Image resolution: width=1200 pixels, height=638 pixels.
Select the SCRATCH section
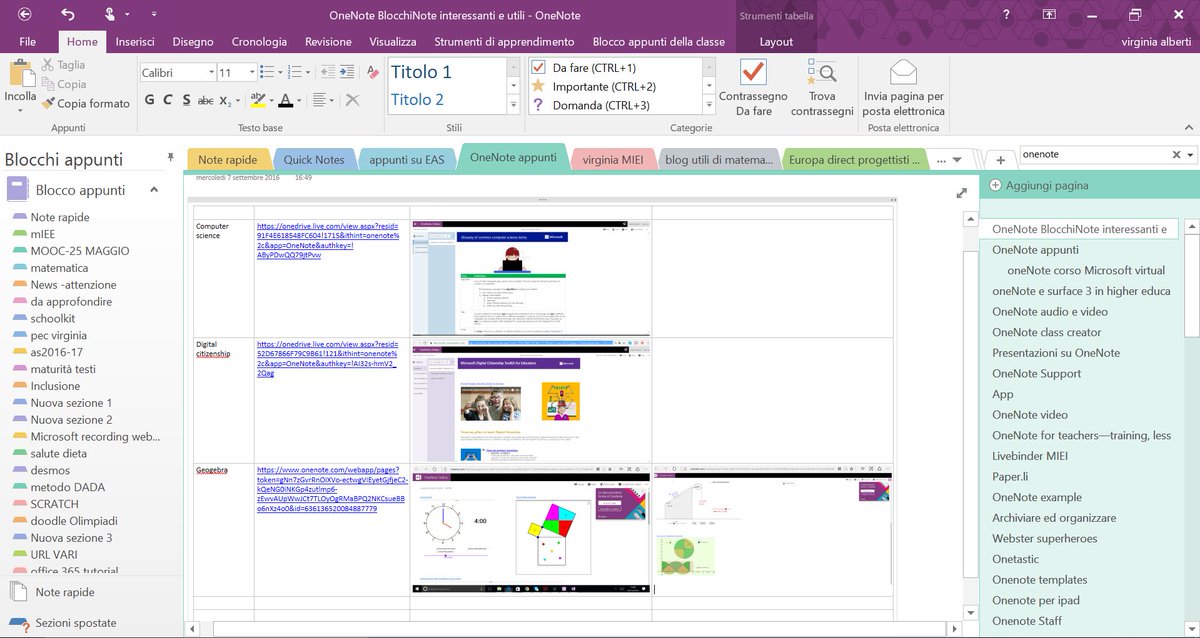55,504
